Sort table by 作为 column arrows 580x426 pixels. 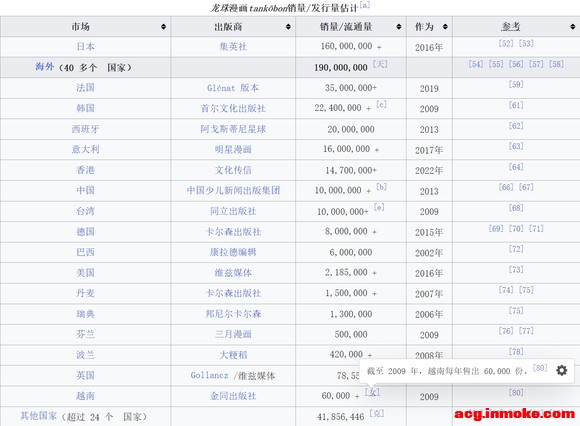[445, 27]
